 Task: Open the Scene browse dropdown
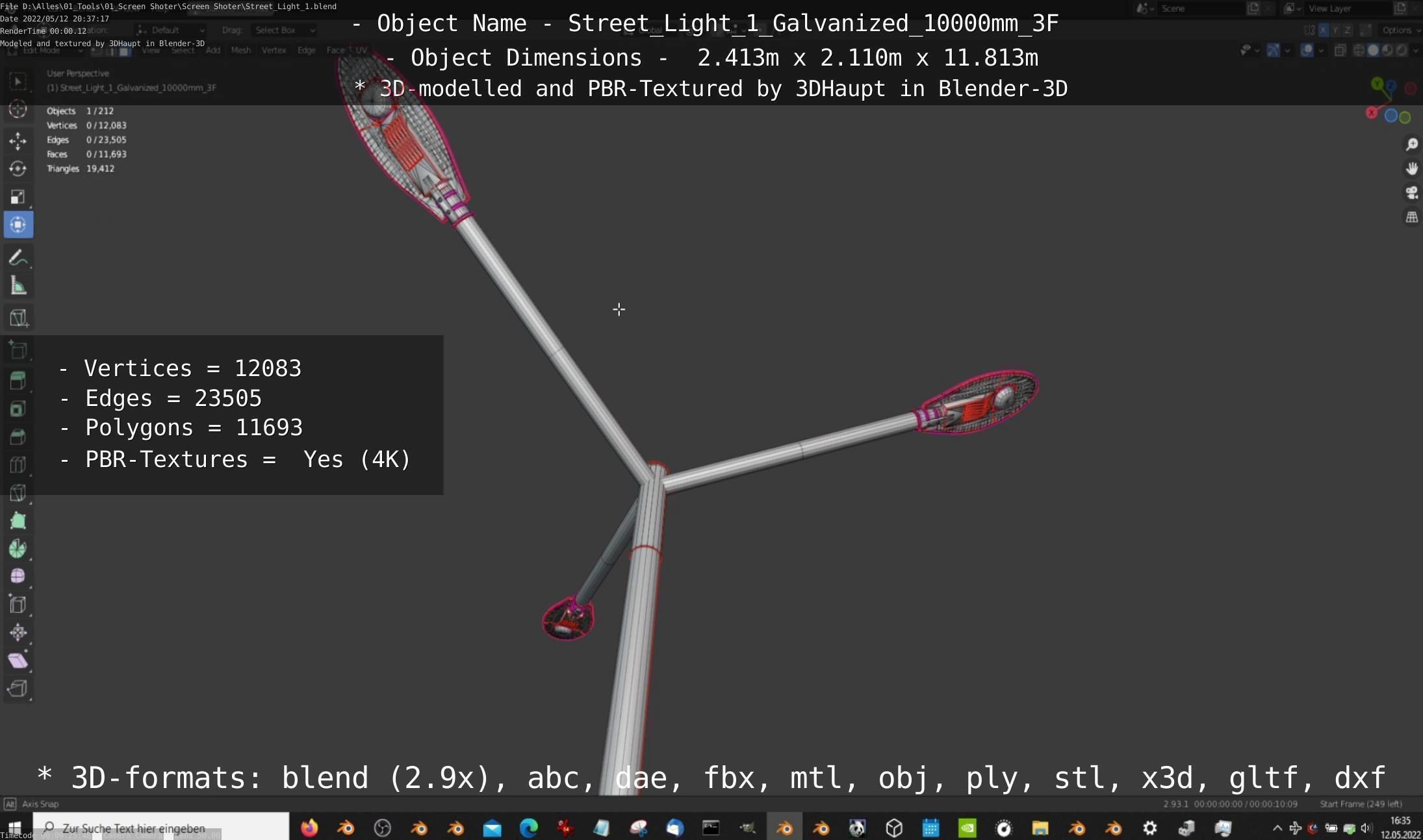pos(1145,8)
